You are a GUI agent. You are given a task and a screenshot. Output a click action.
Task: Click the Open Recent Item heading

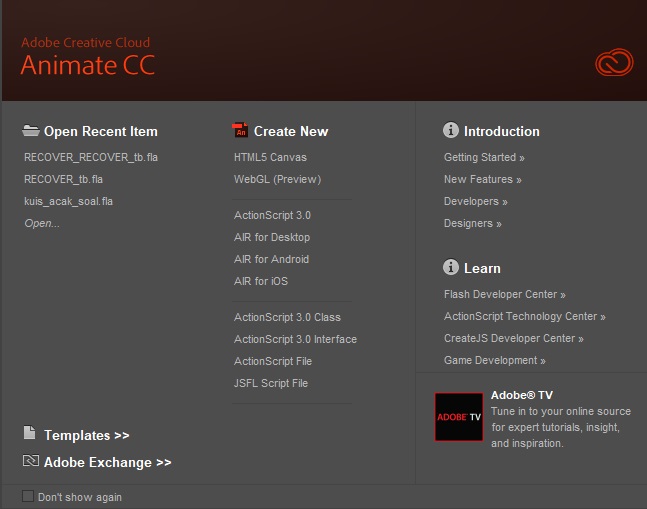click(x=101, y=131)
